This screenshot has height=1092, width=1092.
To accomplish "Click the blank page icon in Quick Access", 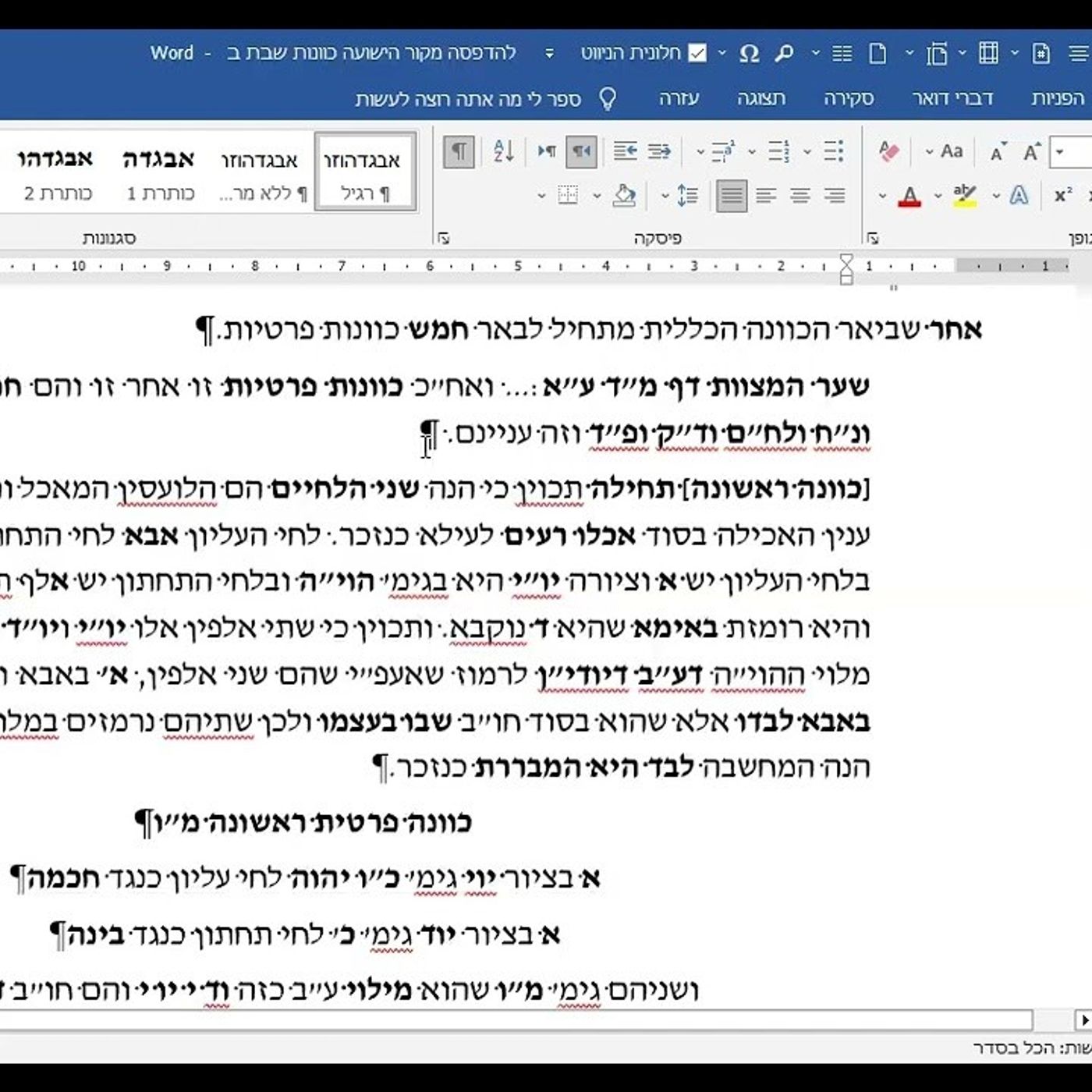I will pyautogui.click(x=877, y=53).
